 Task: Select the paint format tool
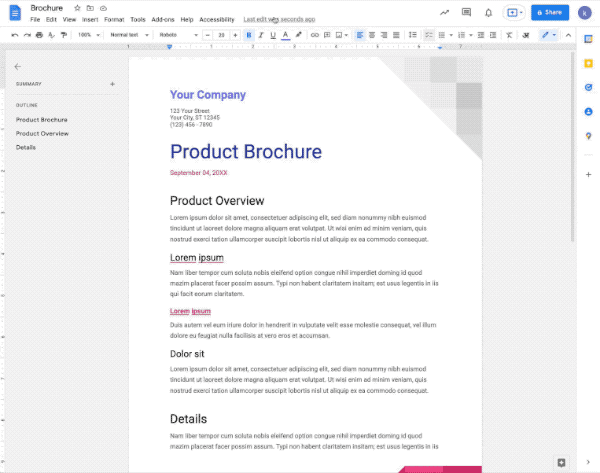64,35
